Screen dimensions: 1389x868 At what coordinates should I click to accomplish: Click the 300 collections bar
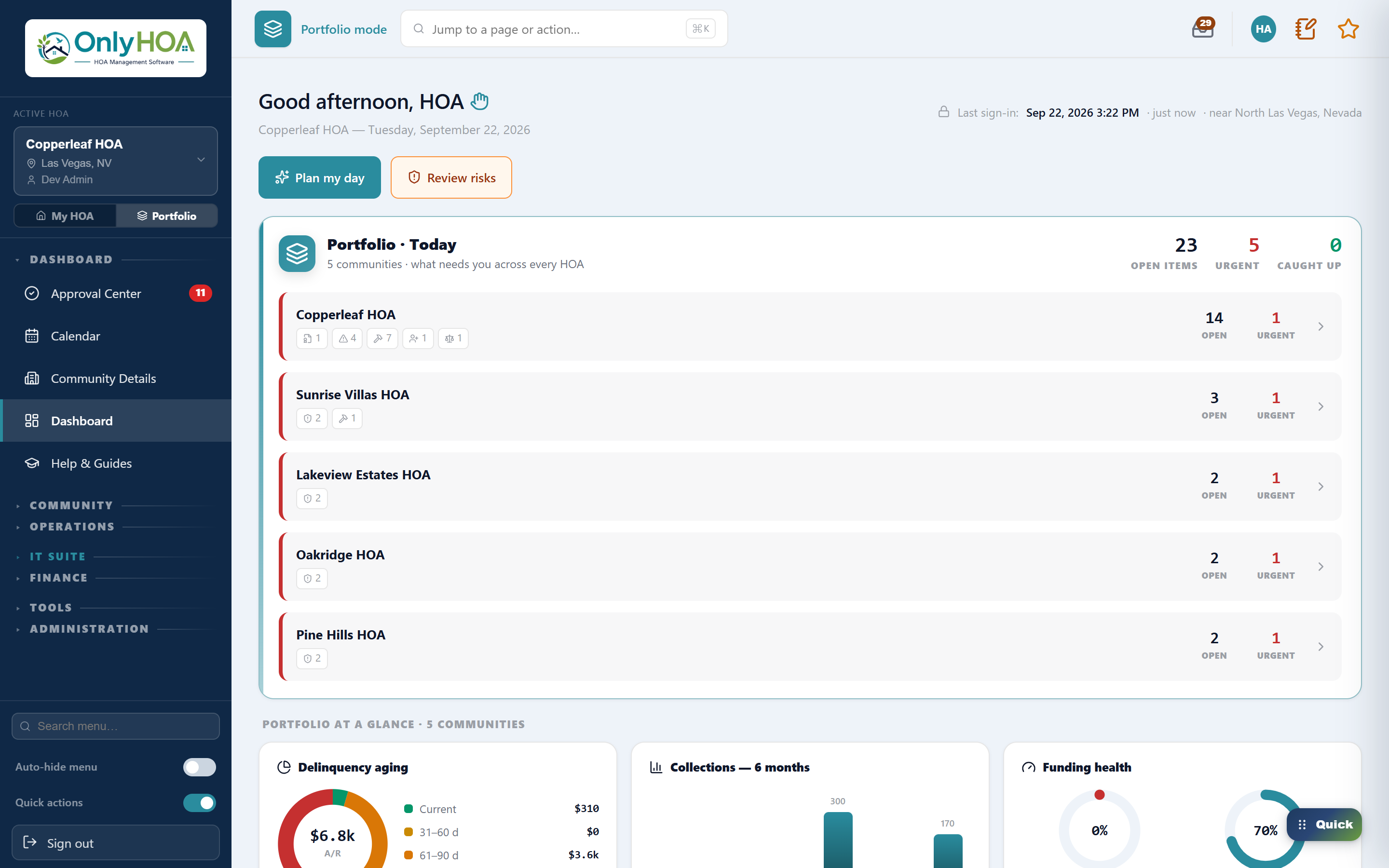pos(837,839)
